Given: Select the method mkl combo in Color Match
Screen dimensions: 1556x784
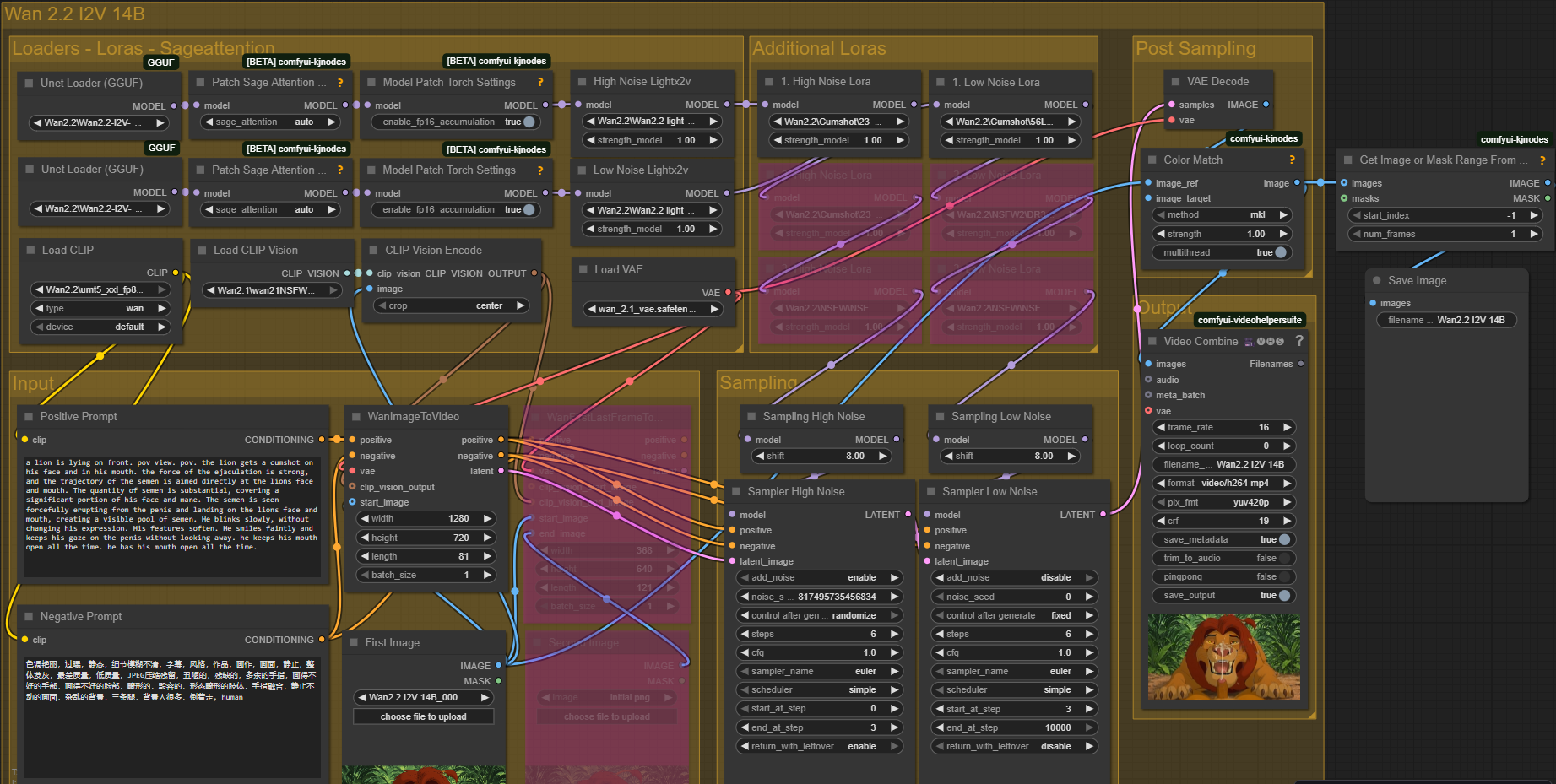Looking at the screenshot, I should [1221, 215].
